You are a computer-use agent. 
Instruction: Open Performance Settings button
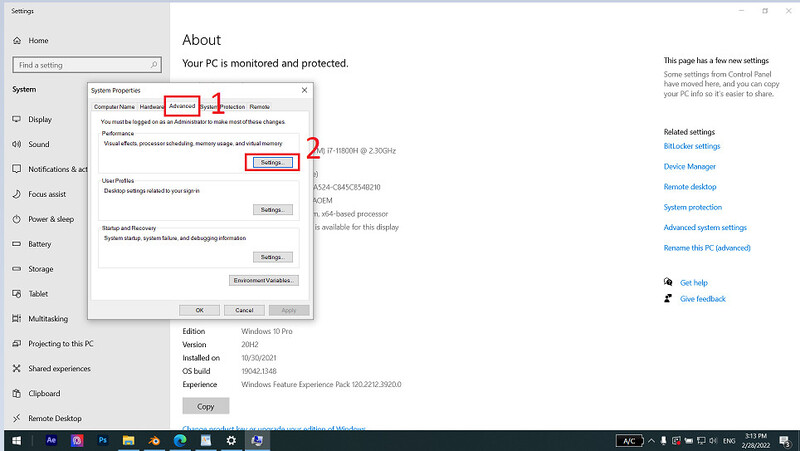pyautogui.click(x=272, y=162)
